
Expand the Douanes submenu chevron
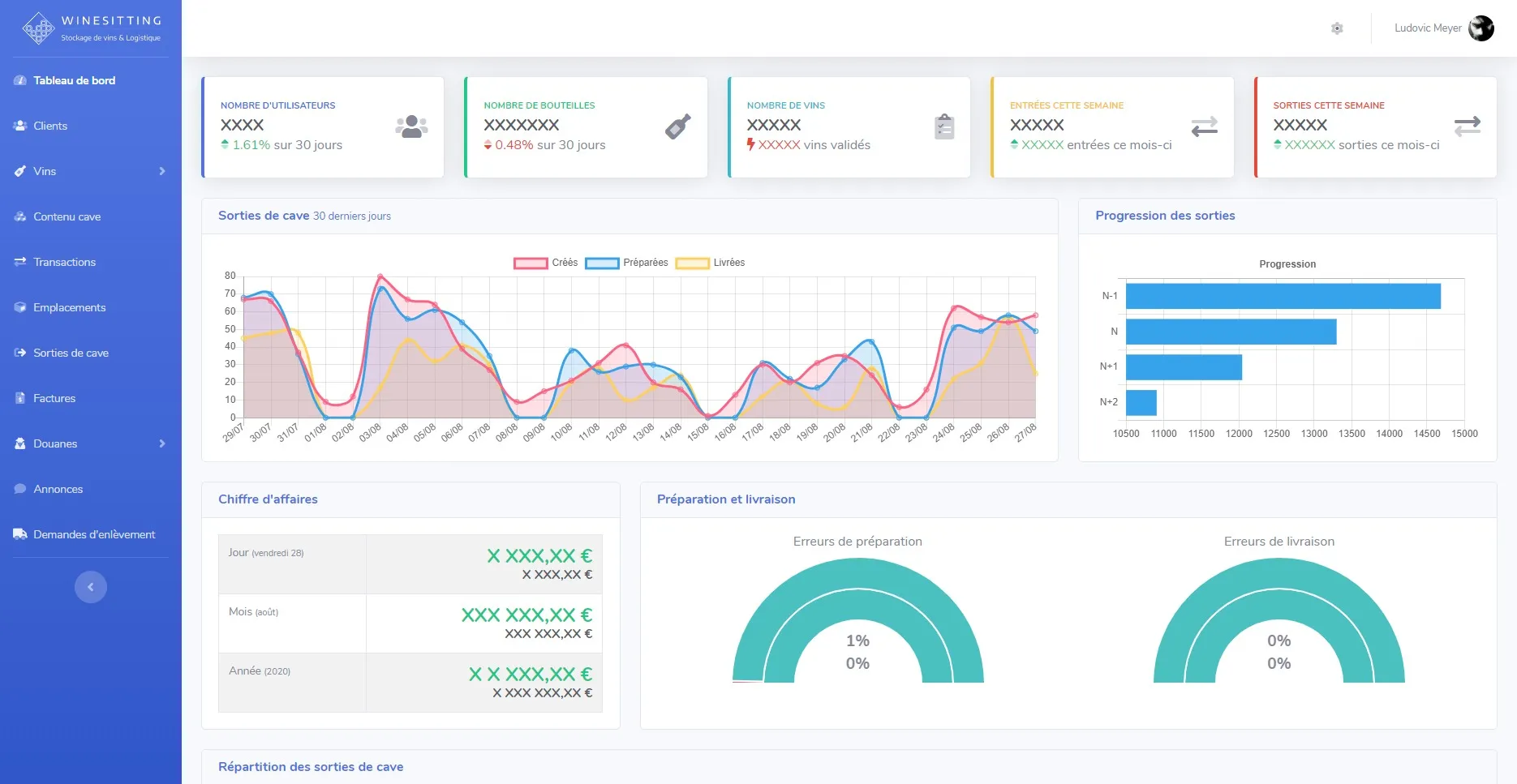tap(162, 443)
